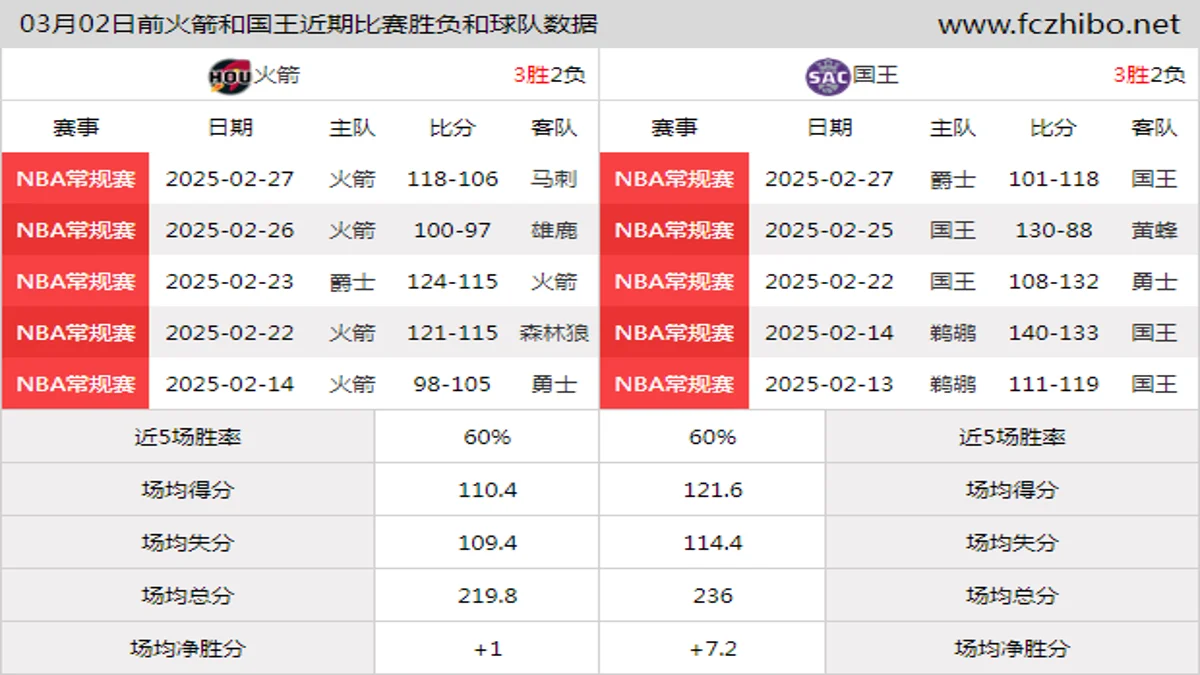The image size is (1200, 675).
Task: Click the opponent 马刺 in Rockets table
Action: [x=554, y=179]
